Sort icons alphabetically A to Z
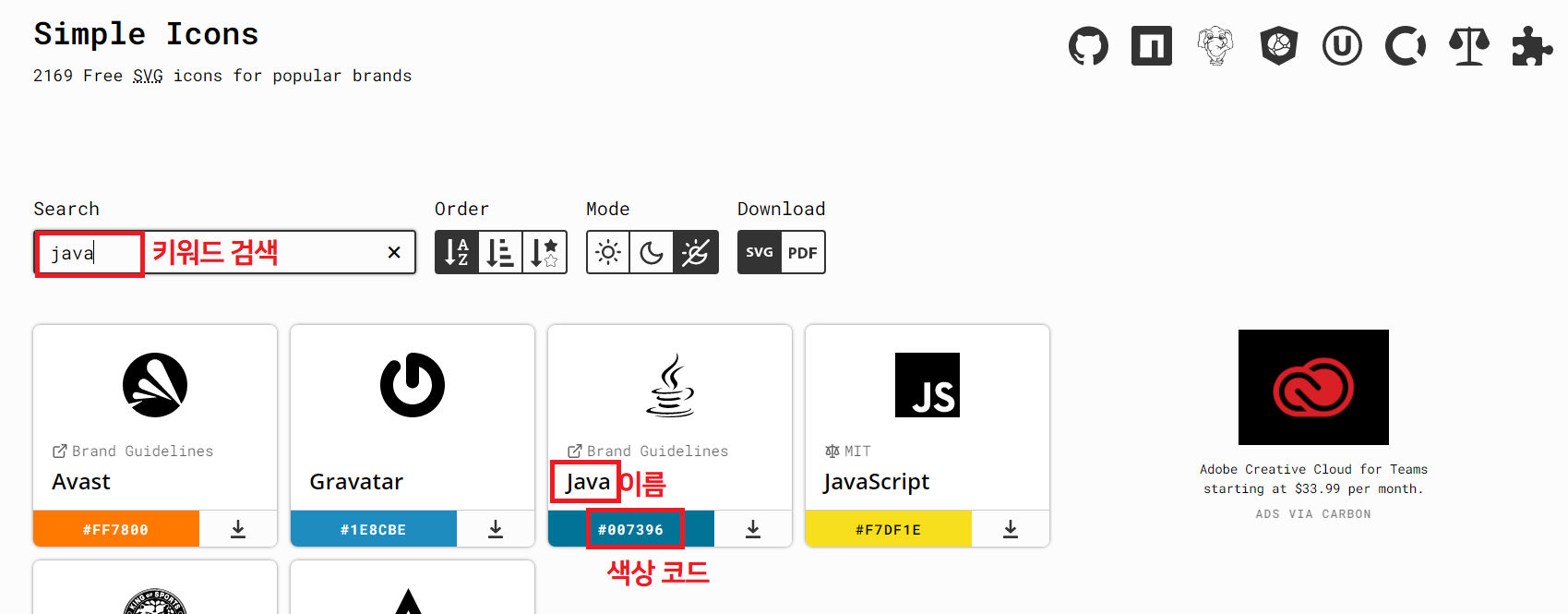Screen dimensions: 1568x614 pyautogui.click(x=457, y=252)
